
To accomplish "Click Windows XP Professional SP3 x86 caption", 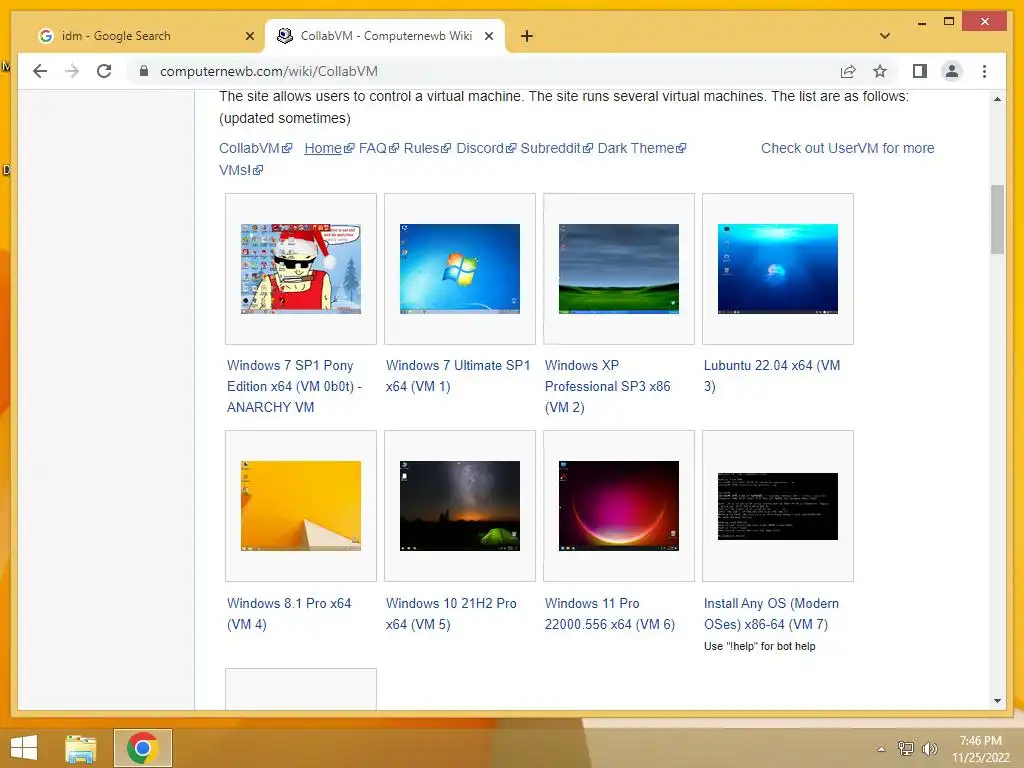I will pyautogui.click(x=607, y=386).
